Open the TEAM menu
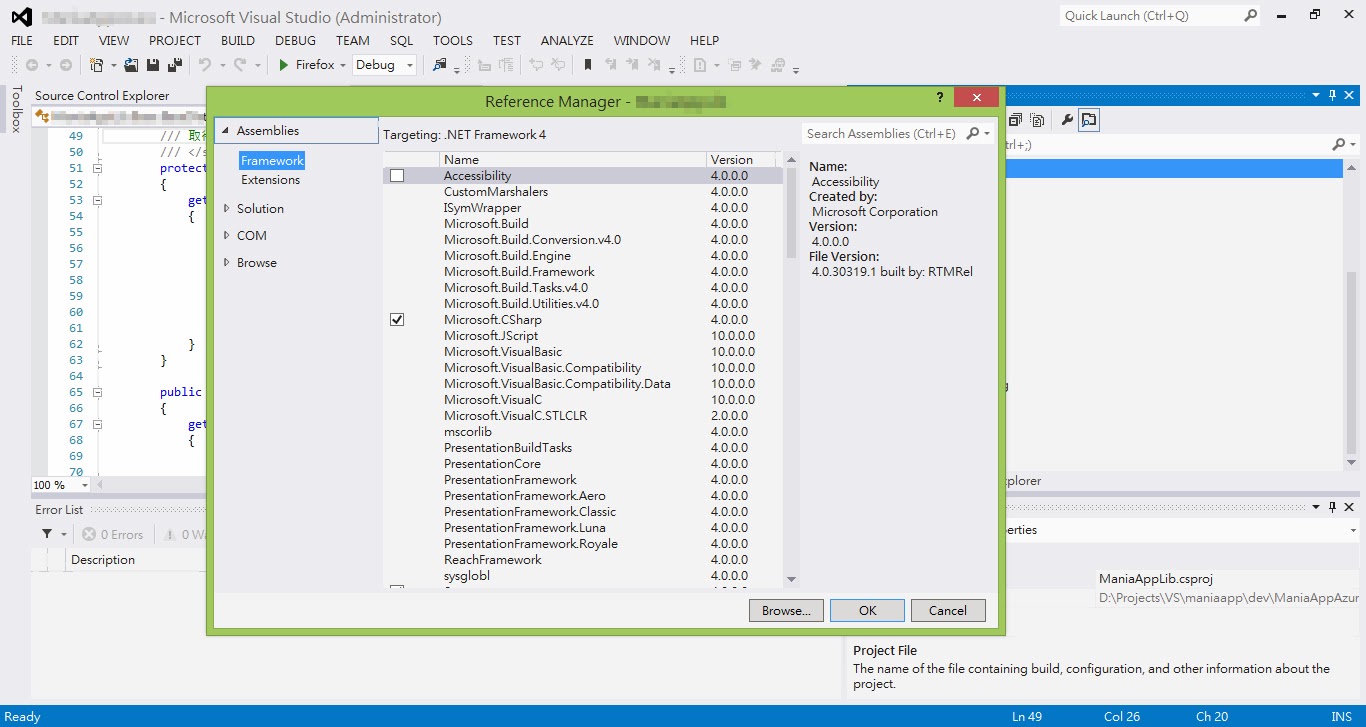1366x727 pixels. 352,40
